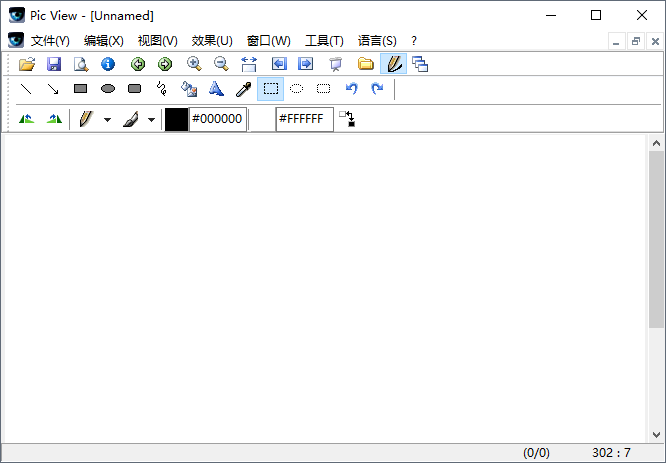
Task: Click the blue left arrow frame icon
Action: pos(279,64)
